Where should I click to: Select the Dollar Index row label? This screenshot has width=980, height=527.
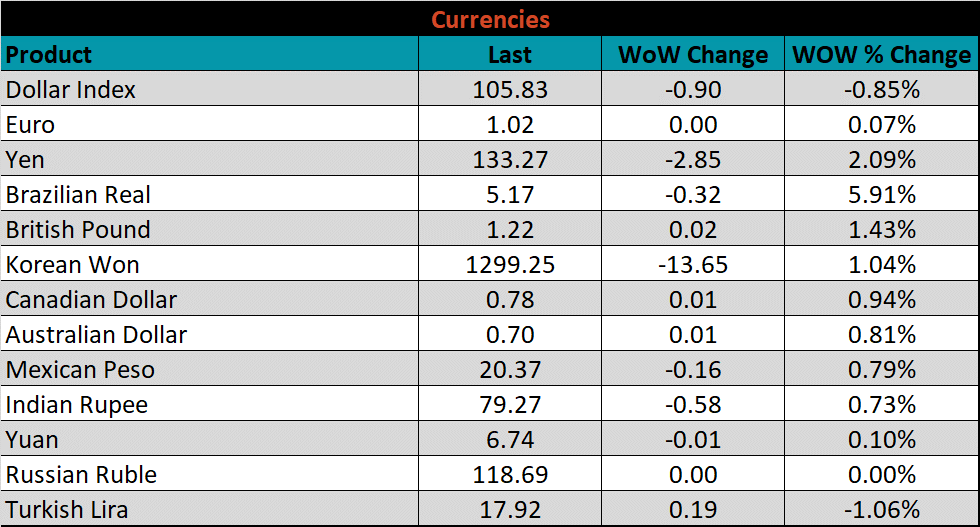tap(71, 89)
